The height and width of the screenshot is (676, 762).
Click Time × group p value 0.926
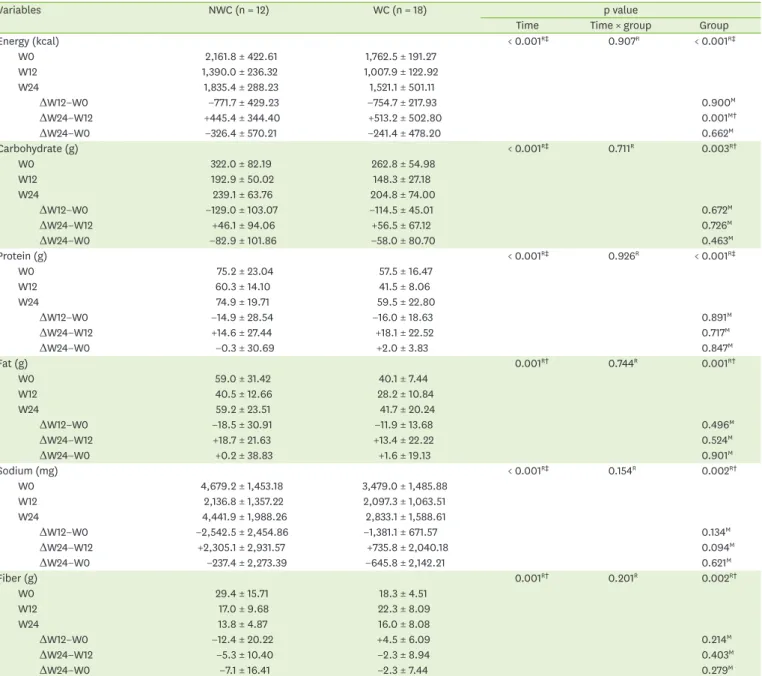click(623, 256)
